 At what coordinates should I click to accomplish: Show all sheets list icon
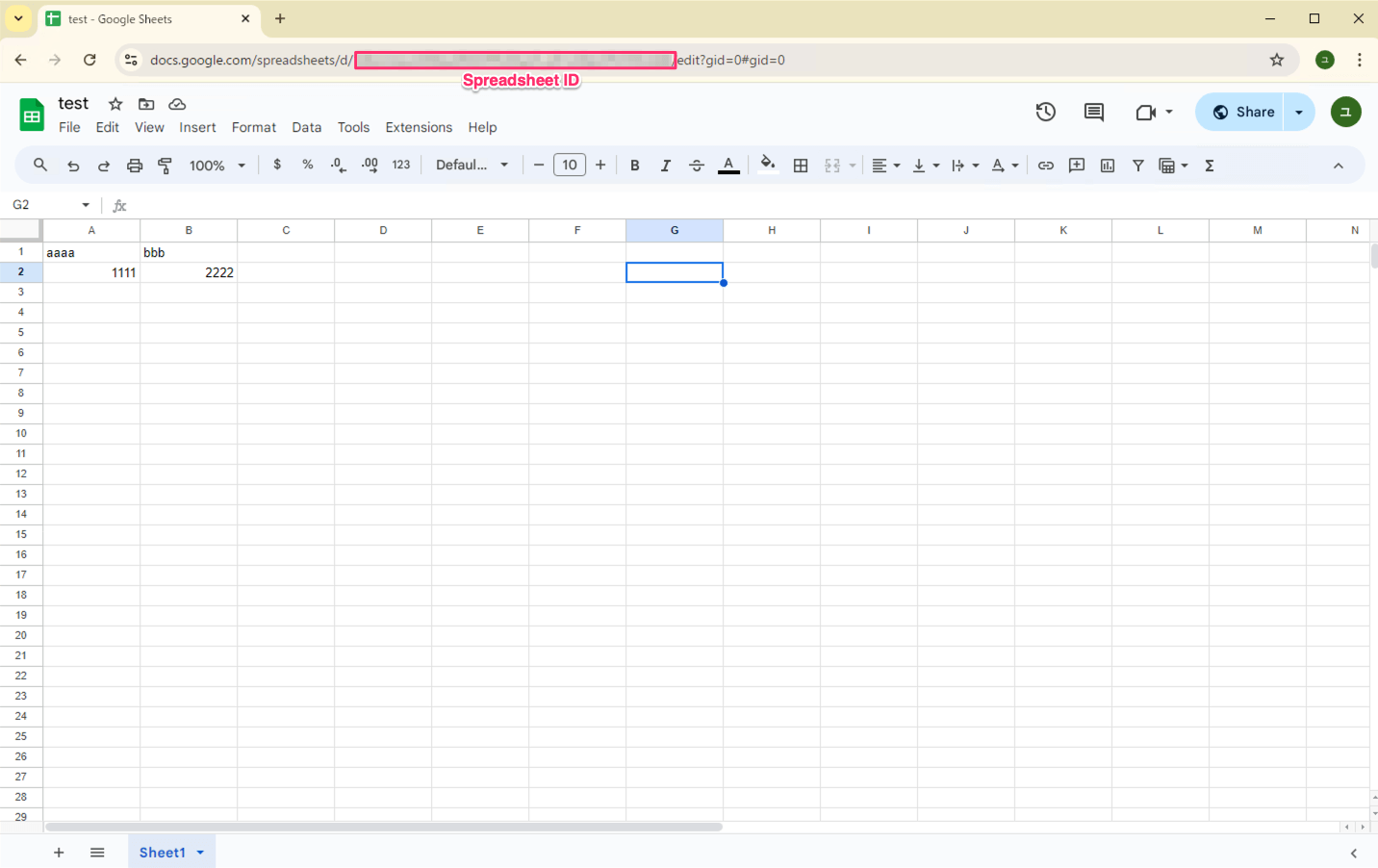click(97, 853)
